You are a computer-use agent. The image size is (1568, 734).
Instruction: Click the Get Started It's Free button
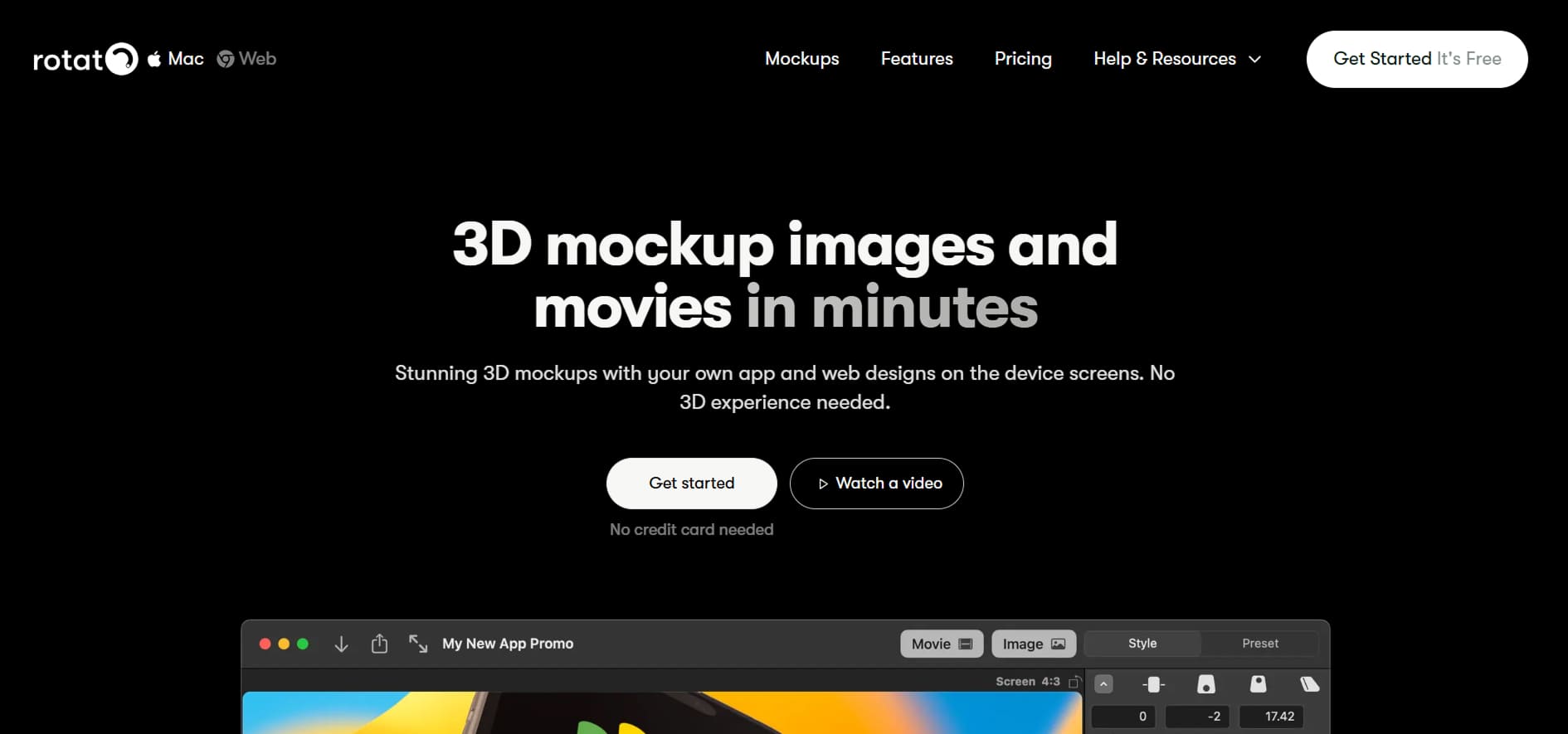coord(1416,59)
